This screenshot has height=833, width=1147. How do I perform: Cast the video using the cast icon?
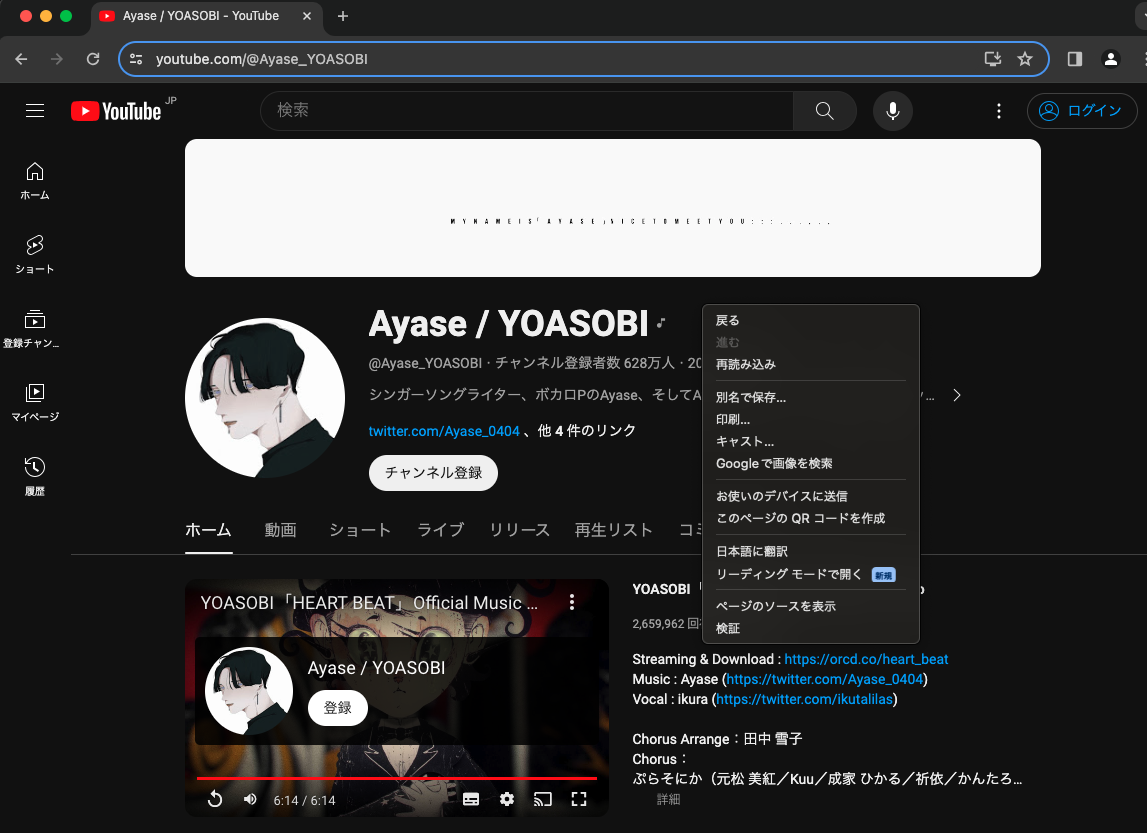[543, 799]
